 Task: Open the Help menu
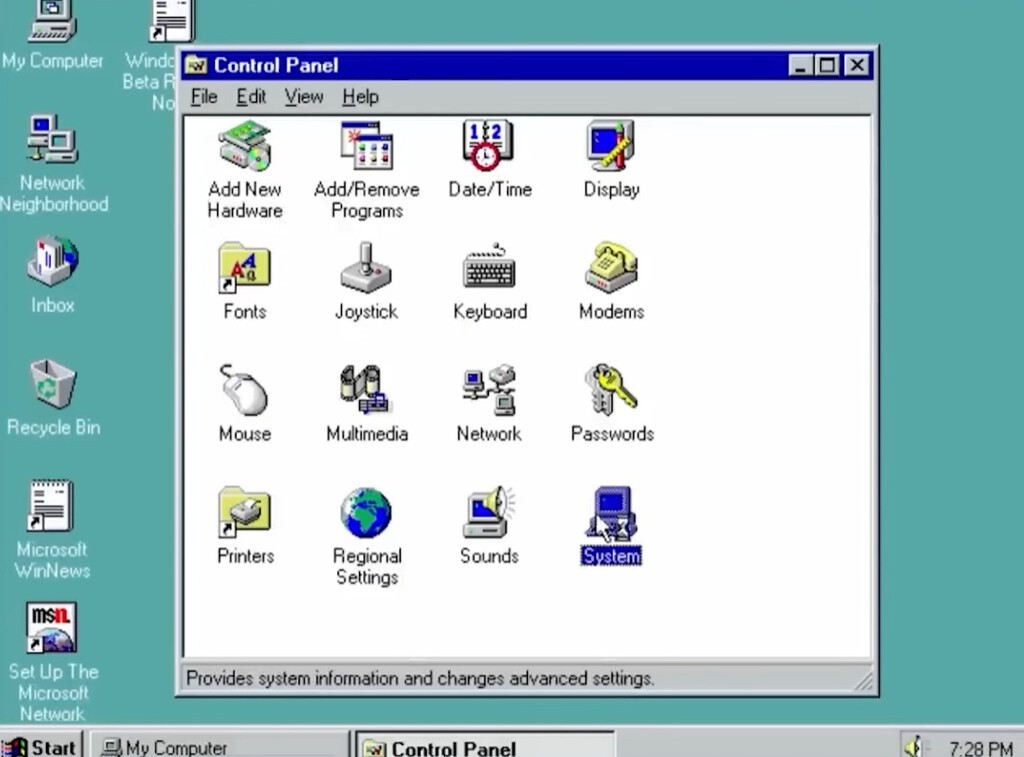[x=360, y=97]
